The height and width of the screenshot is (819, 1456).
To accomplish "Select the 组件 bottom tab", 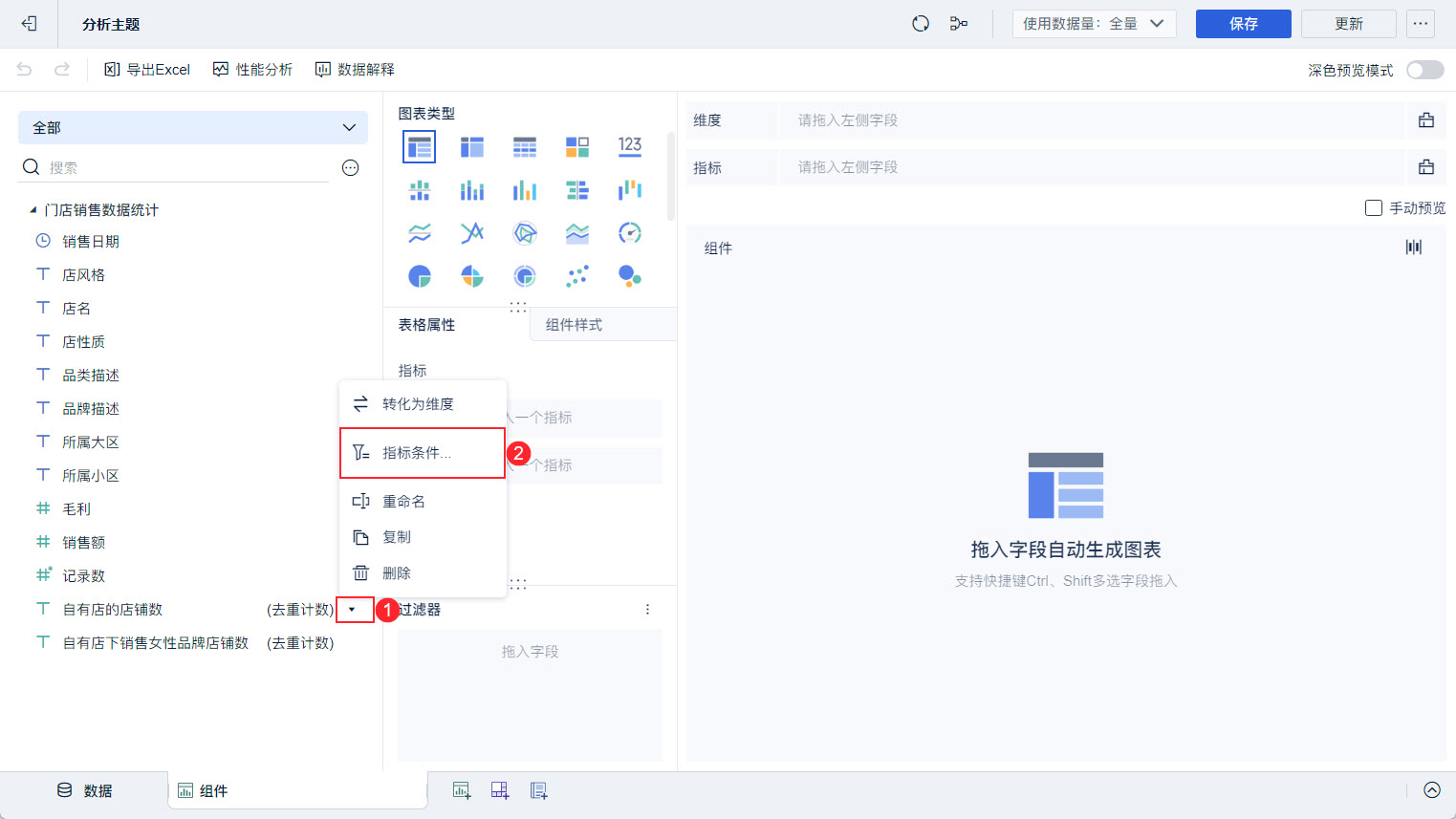I will pos(297,790).
